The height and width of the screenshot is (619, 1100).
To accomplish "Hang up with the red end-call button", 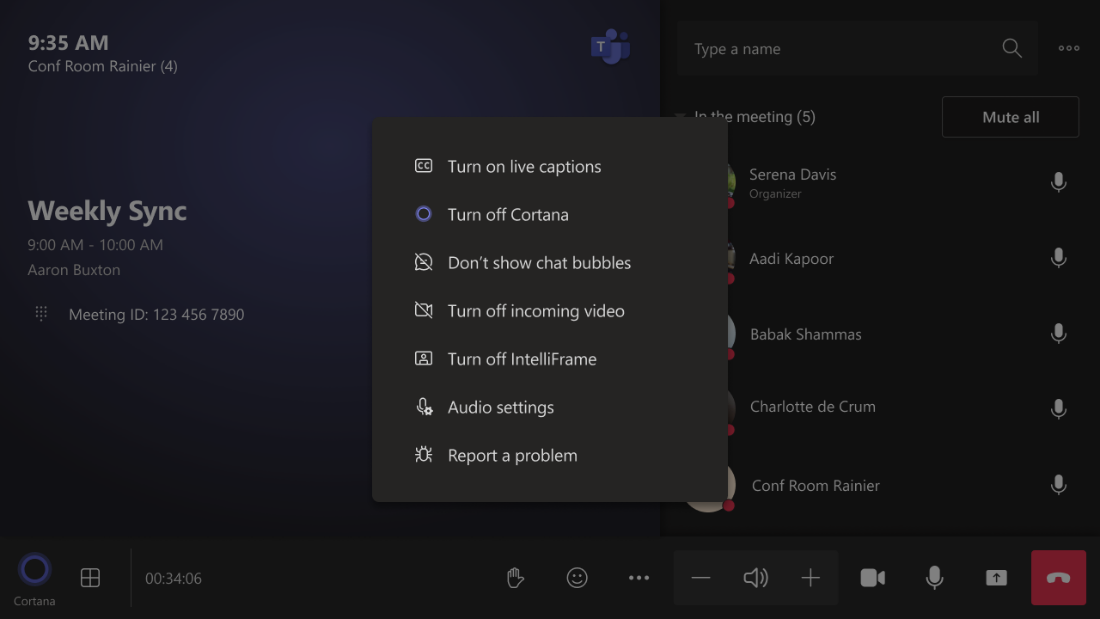I will pyautogui.click(x=1058, y=578).
